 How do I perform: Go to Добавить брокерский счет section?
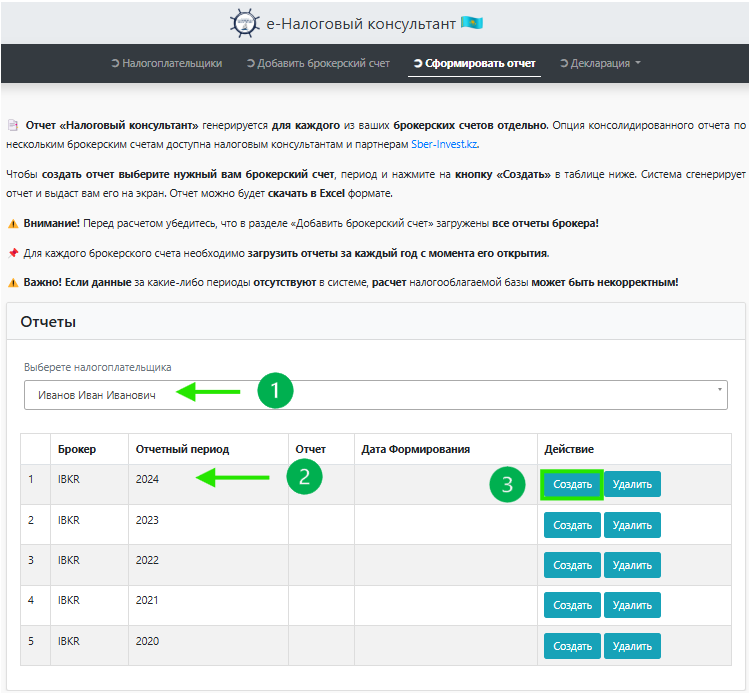(318, 63)
